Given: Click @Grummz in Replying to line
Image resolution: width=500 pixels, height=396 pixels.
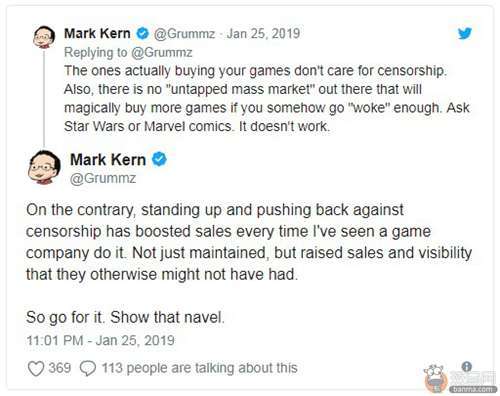Looking at the screenshot, I should [x=162, y=52].
